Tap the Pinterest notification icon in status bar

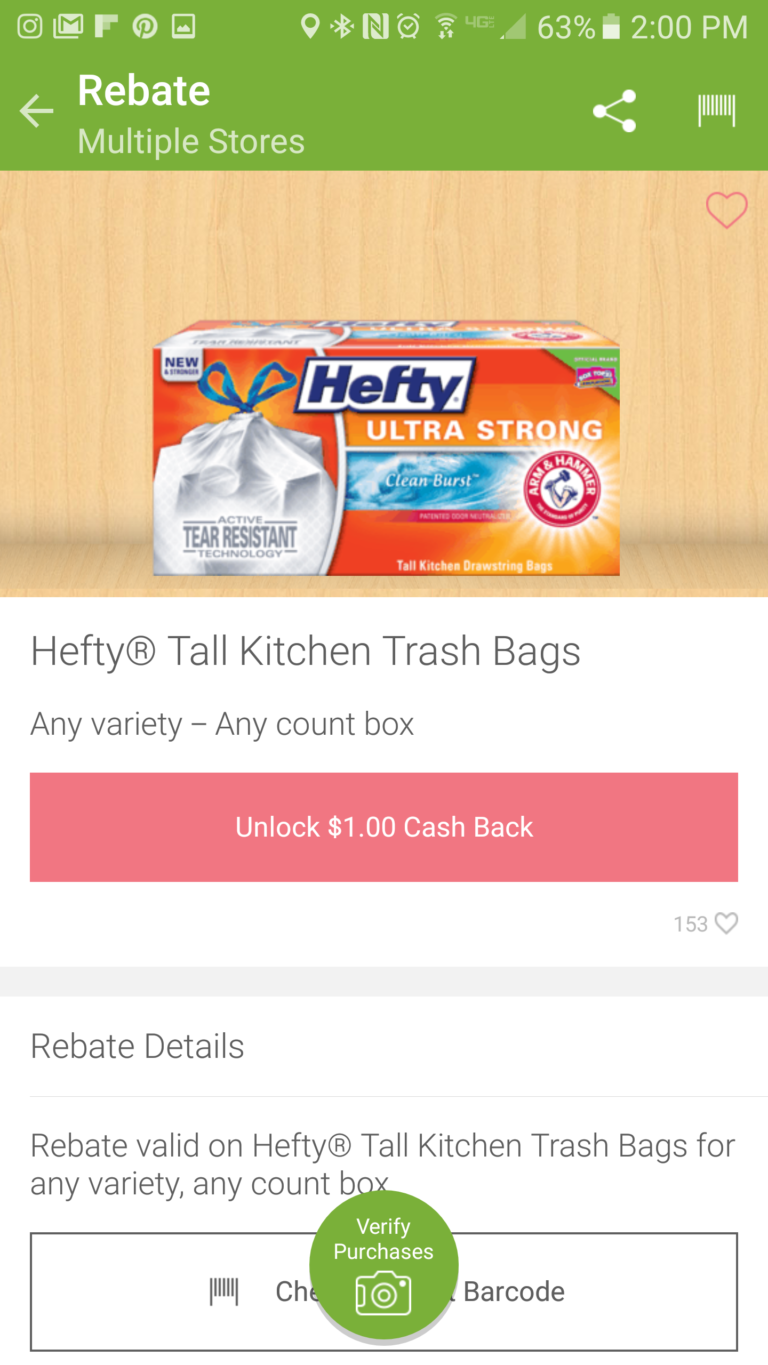(145, 27)
